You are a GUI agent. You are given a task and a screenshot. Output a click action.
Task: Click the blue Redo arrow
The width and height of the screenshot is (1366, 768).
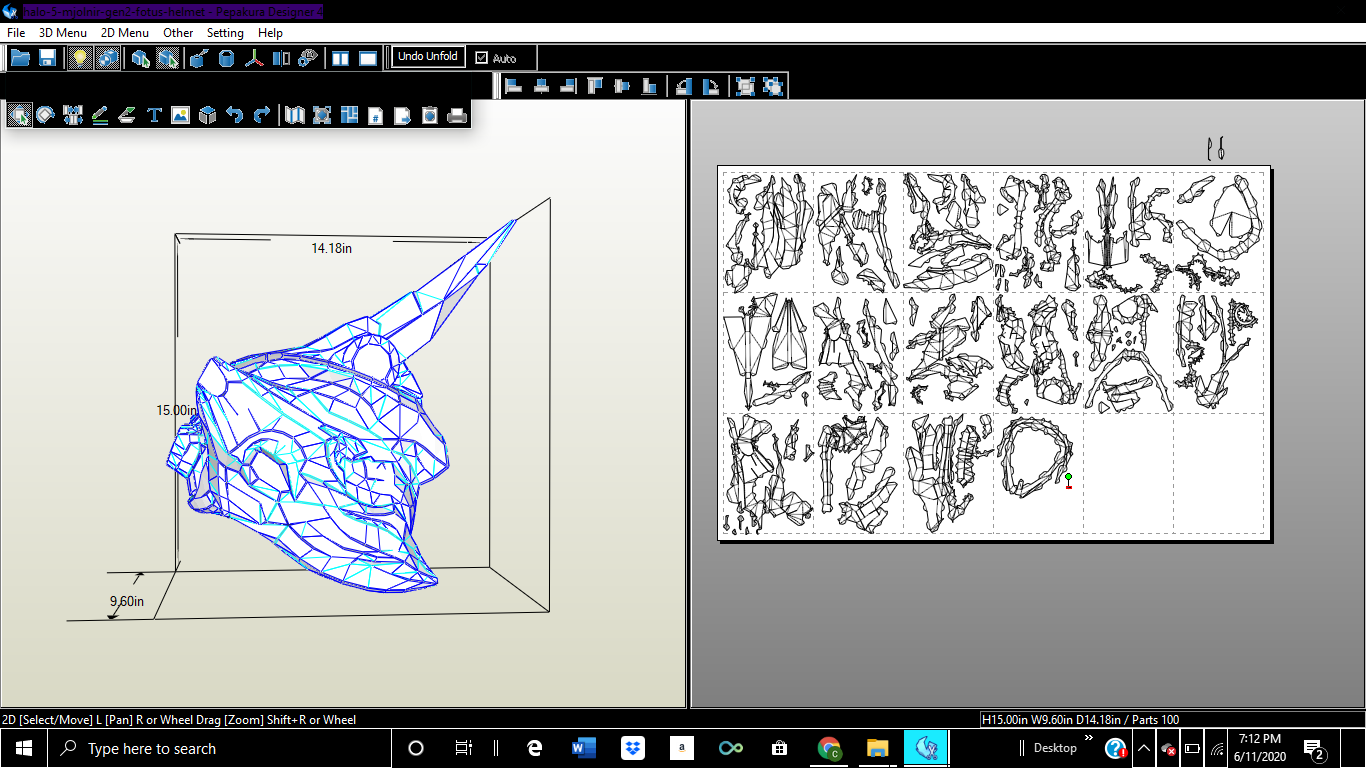(x=261, y=115)
